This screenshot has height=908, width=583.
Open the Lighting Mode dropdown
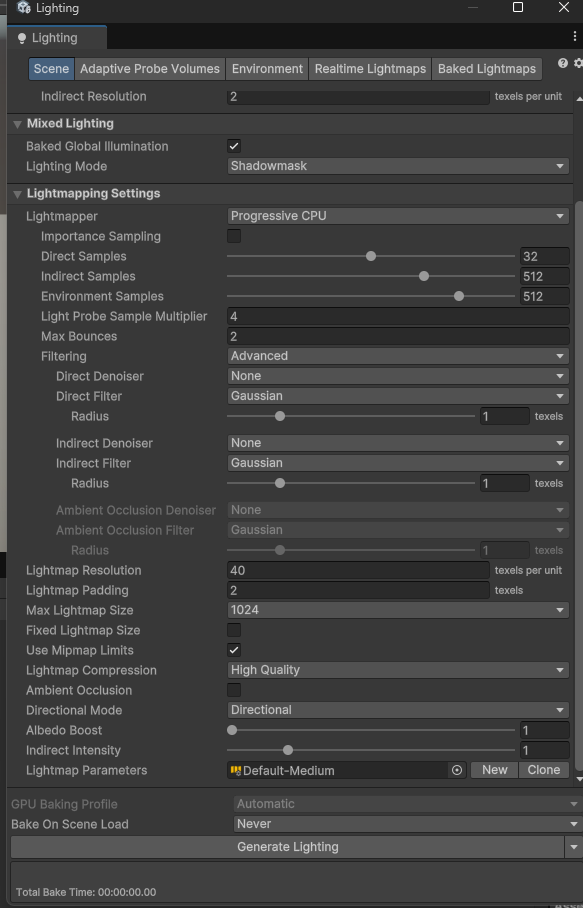(395, 166)
